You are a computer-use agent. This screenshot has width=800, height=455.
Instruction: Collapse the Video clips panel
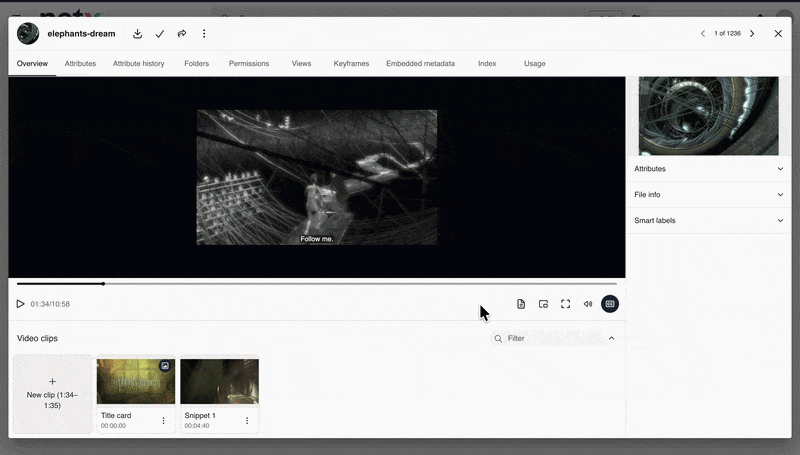[611, 338]
